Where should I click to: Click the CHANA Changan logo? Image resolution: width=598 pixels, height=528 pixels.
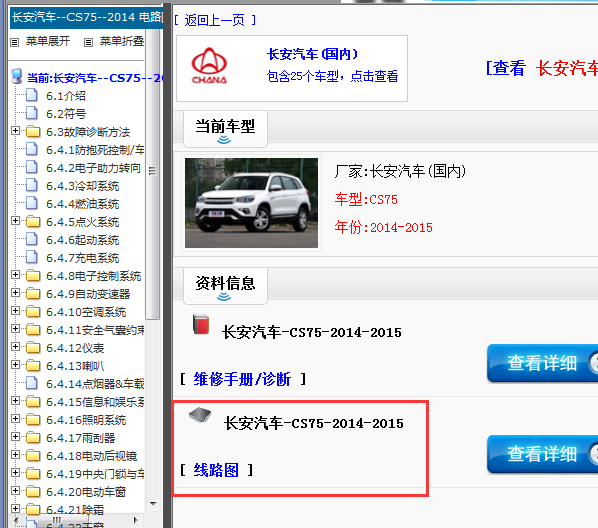[x=209, y=66]
